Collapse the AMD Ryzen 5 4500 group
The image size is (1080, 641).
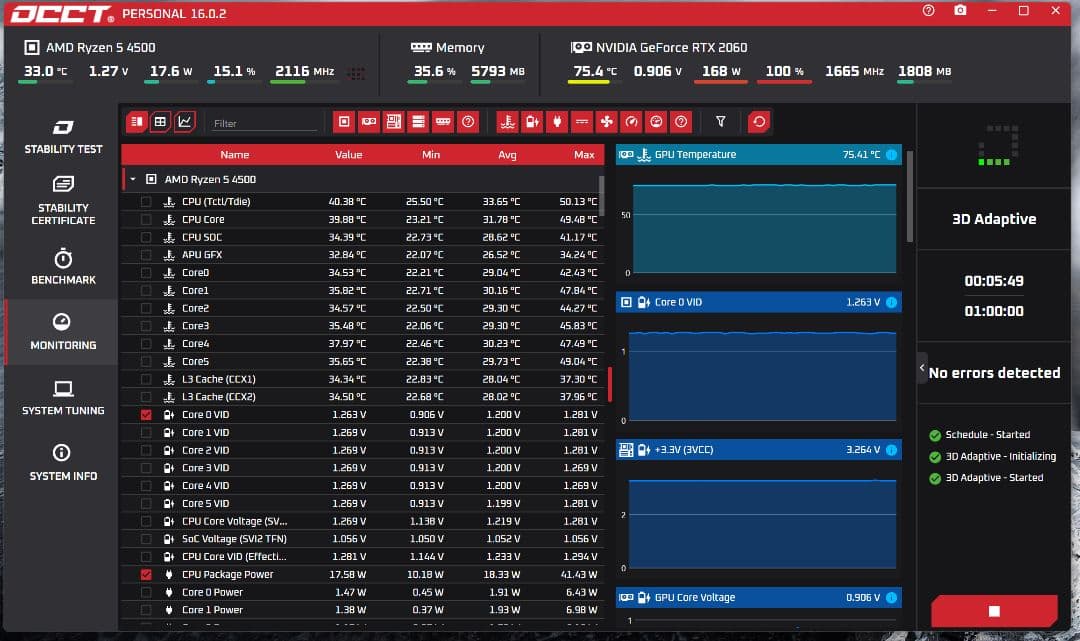[133, 180]
